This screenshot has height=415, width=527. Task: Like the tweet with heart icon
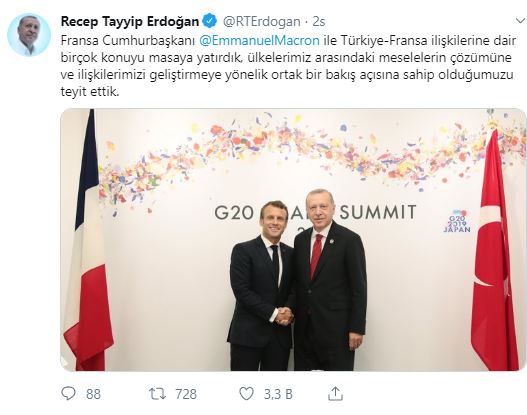pyautogui.click(x=246, y=393)
